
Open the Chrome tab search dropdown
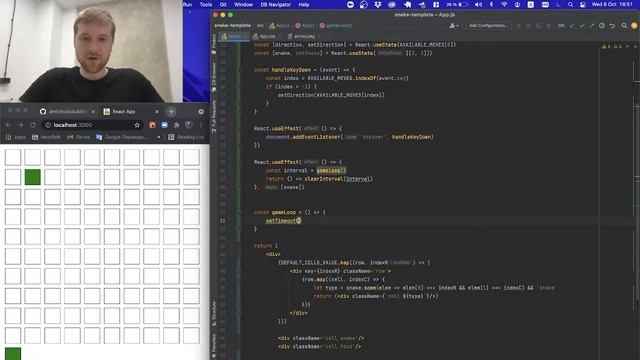[x=201, y=111]
